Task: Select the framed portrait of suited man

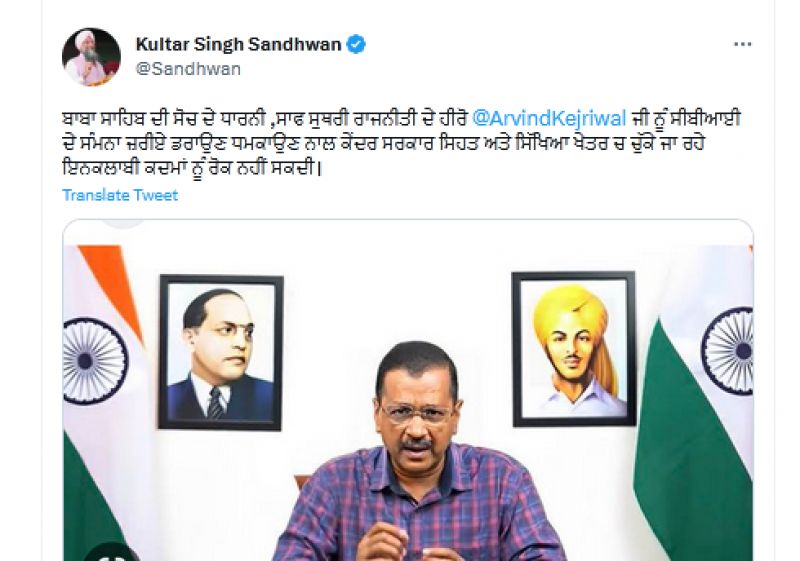Action: tap(220, 352)
